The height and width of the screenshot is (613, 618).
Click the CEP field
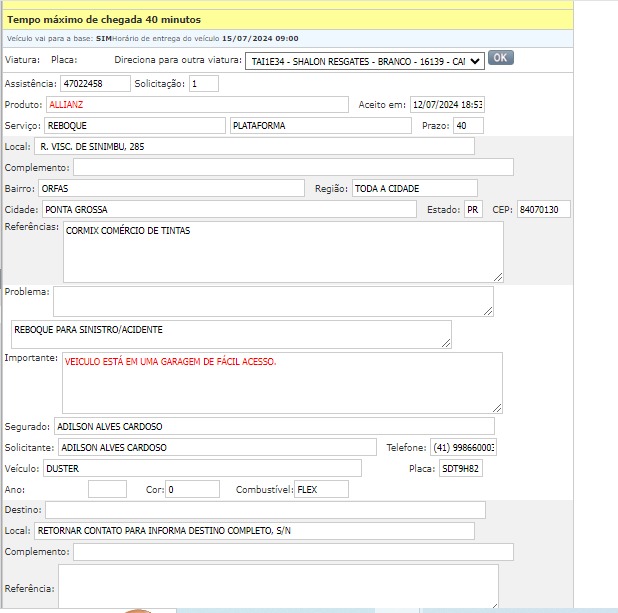coord(544,209)
